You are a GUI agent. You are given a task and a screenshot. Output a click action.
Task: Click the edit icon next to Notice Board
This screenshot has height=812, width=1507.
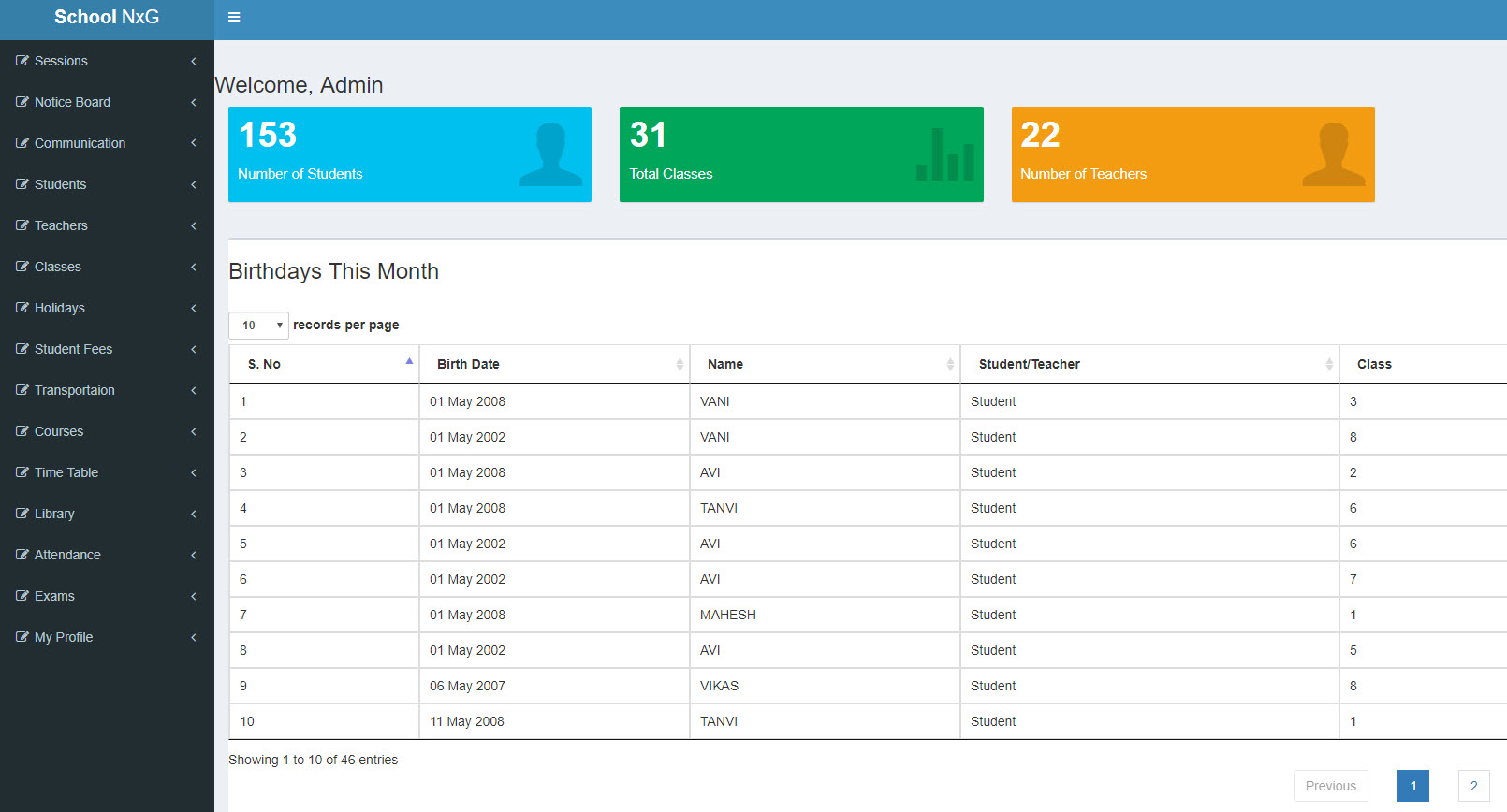pos(22,102)
